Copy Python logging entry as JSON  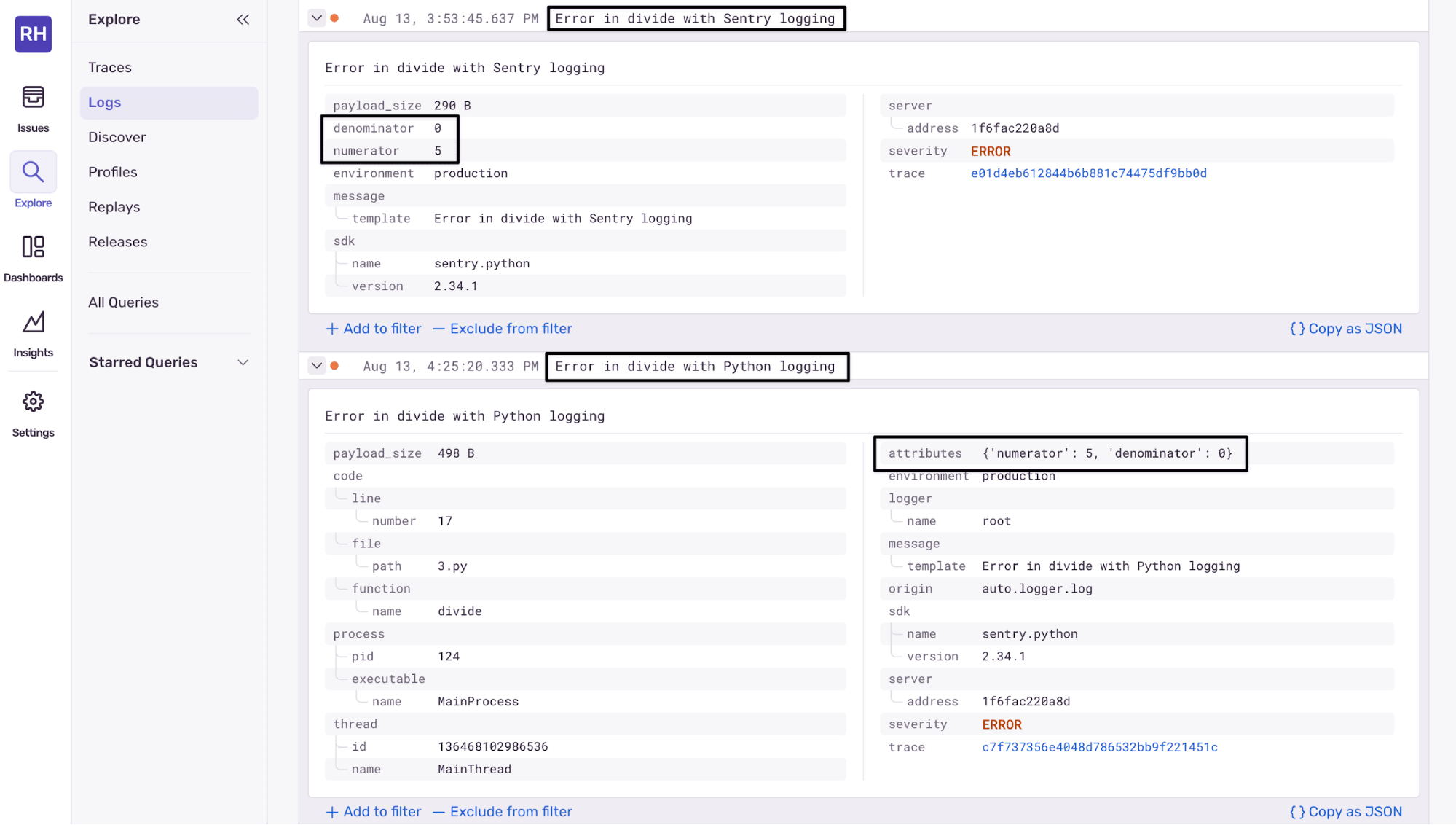tap(1345, 812)
